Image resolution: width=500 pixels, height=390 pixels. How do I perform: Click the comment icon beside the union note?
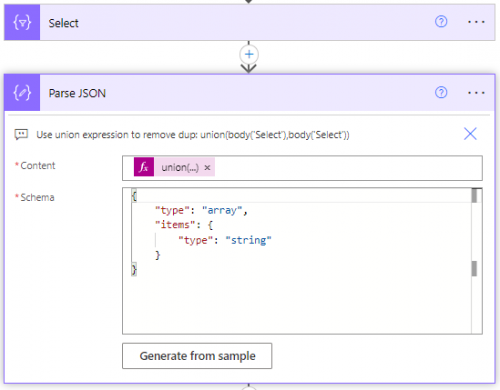(21, 135)
